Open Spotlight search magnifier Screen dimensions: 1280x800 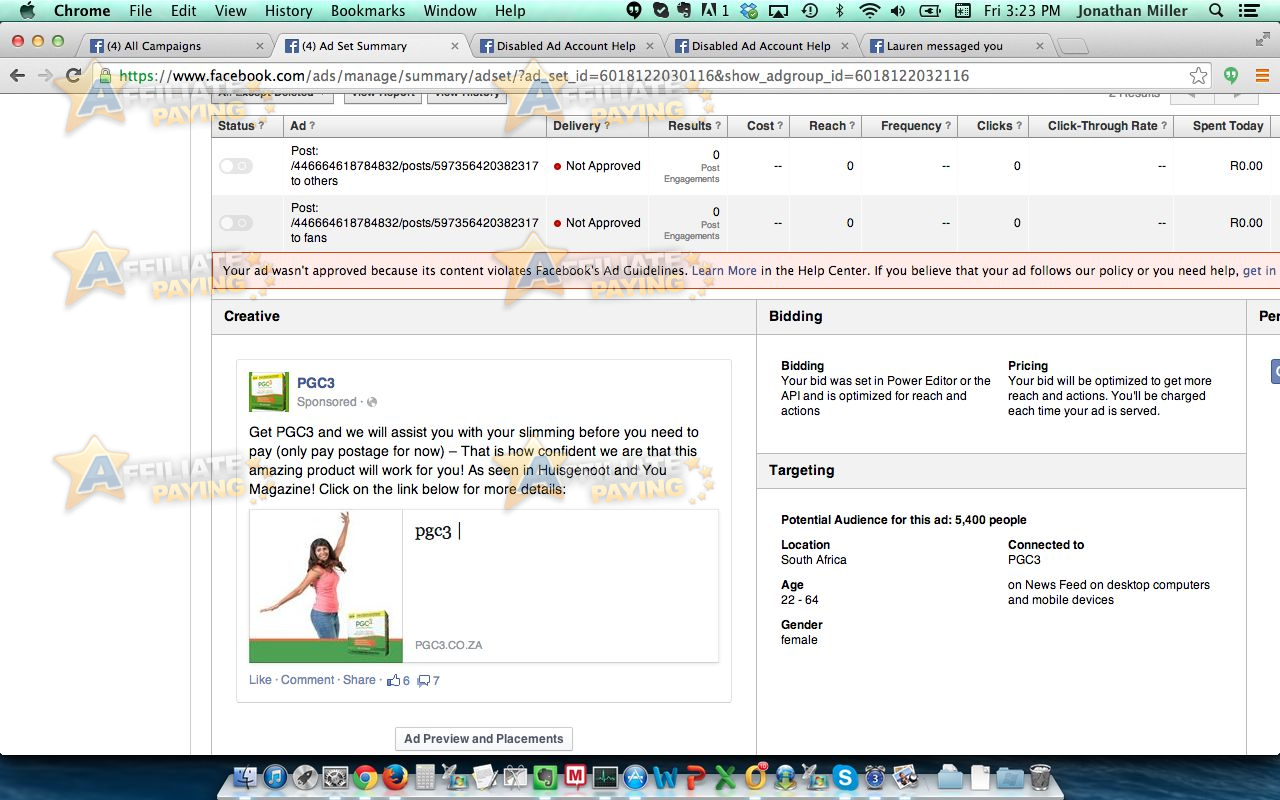pyautogui.click(x=1217, y=11)
